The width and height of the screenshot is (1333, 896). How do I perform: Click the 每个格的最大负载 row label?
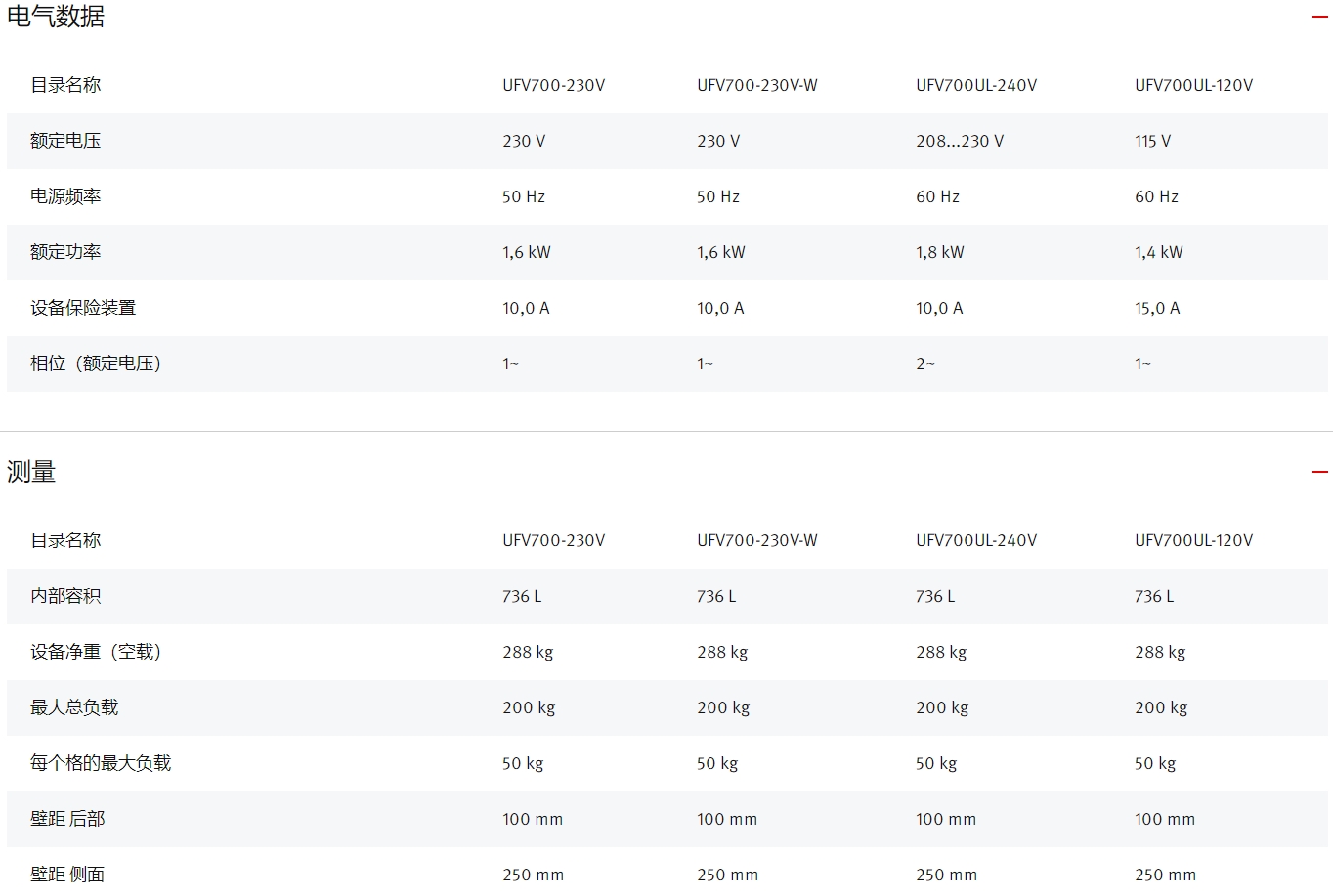tap(101, 763)
